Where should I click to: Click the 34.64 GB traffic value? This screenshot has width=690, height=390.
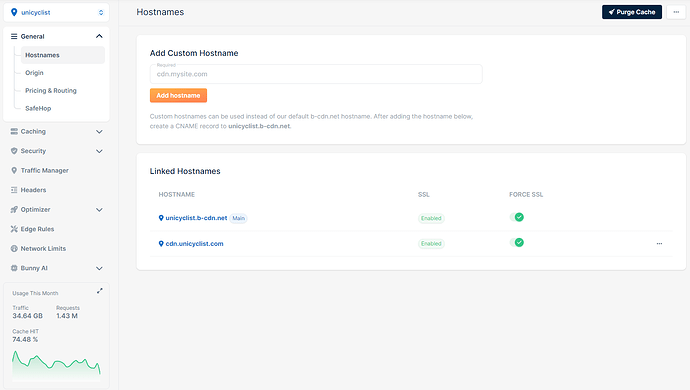pos(27,316)
